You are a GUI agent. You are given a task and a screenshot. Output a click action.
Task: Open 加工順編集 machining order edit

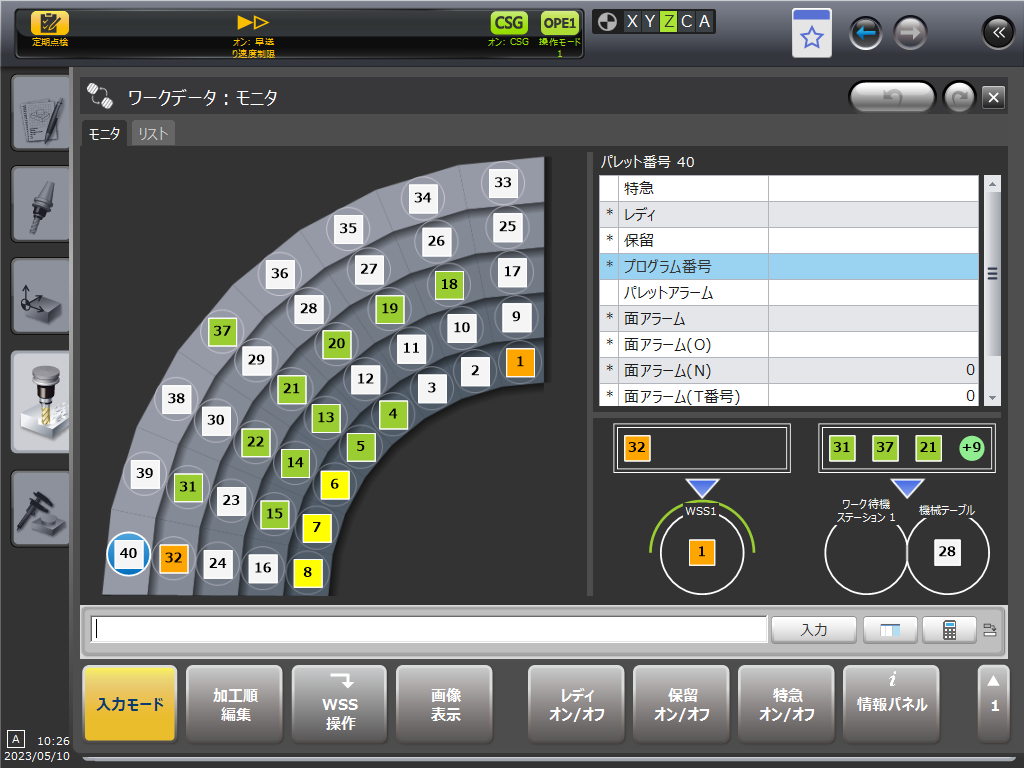[x=234, y=704]
